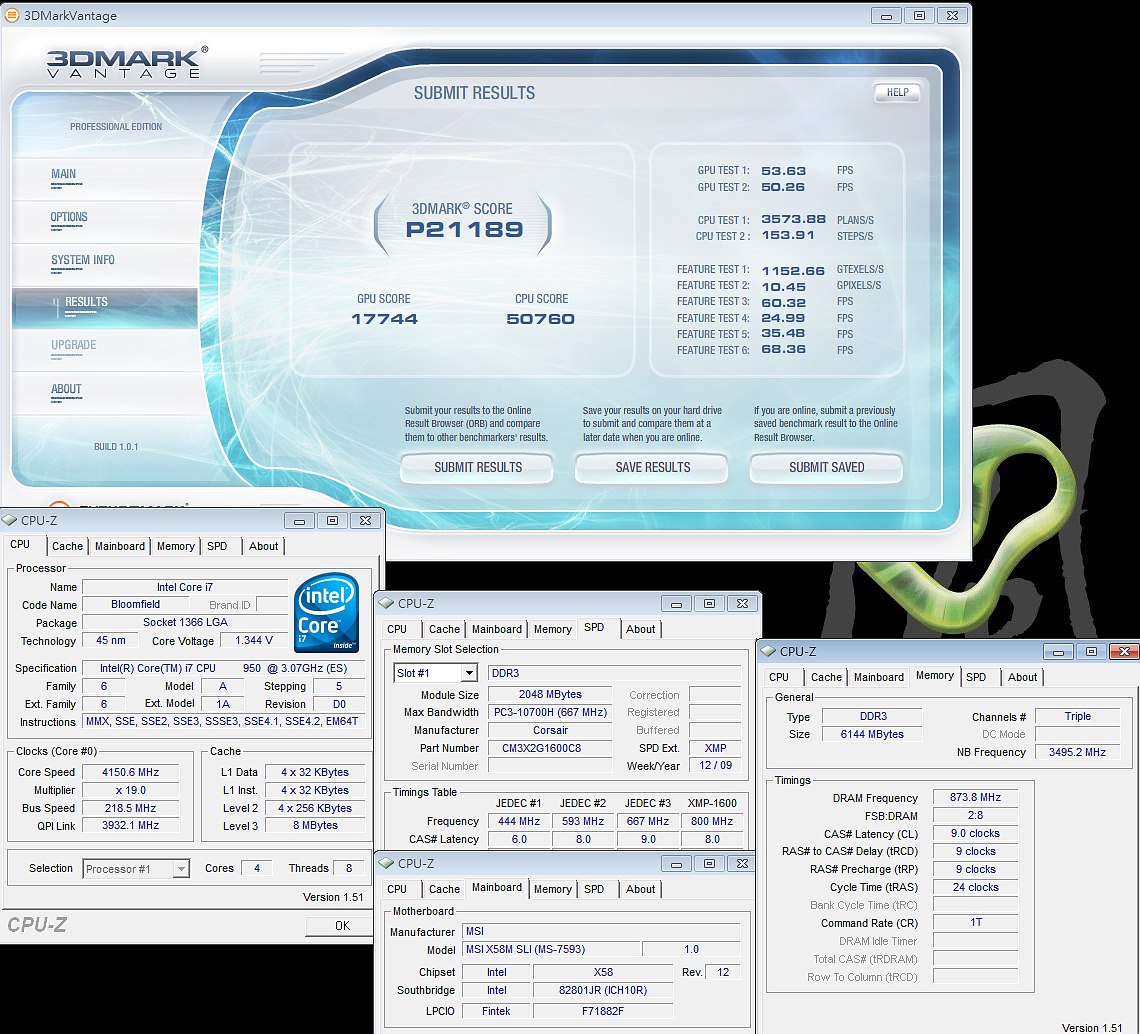Click the FEATURE TEST 1 result 1152.66
Image resolution: width=1140 pixels, height=1034 pixels.
[x=792, y=270]
